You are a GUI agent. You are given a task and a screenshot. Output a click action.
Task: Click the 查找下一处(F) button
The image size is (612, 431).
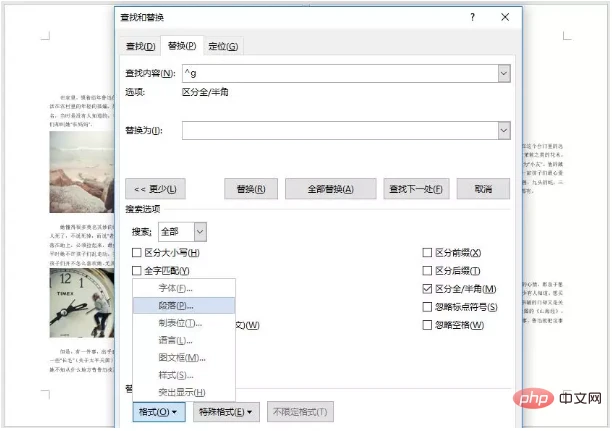coord(416,189)
